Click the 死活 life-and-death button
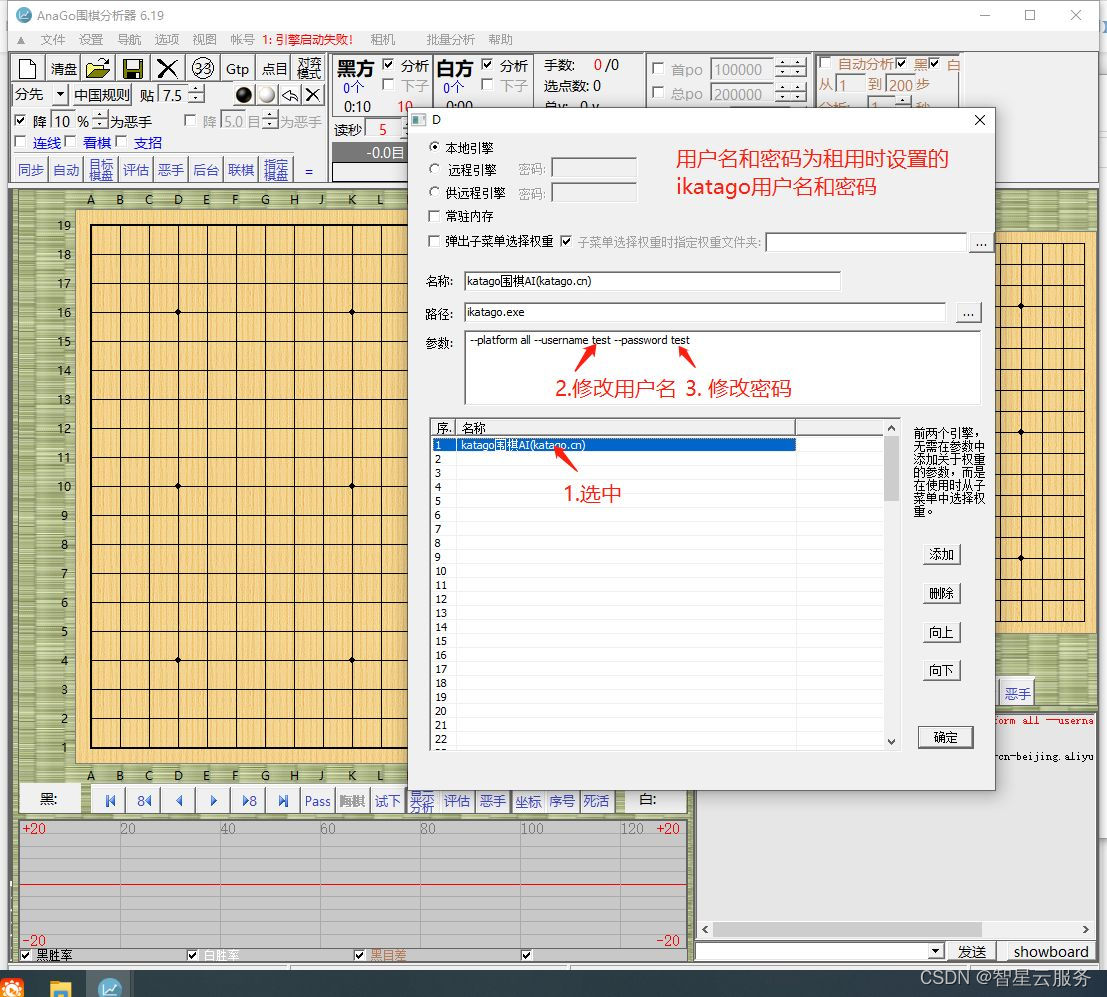1107x997 pixels. pos(597,801)
